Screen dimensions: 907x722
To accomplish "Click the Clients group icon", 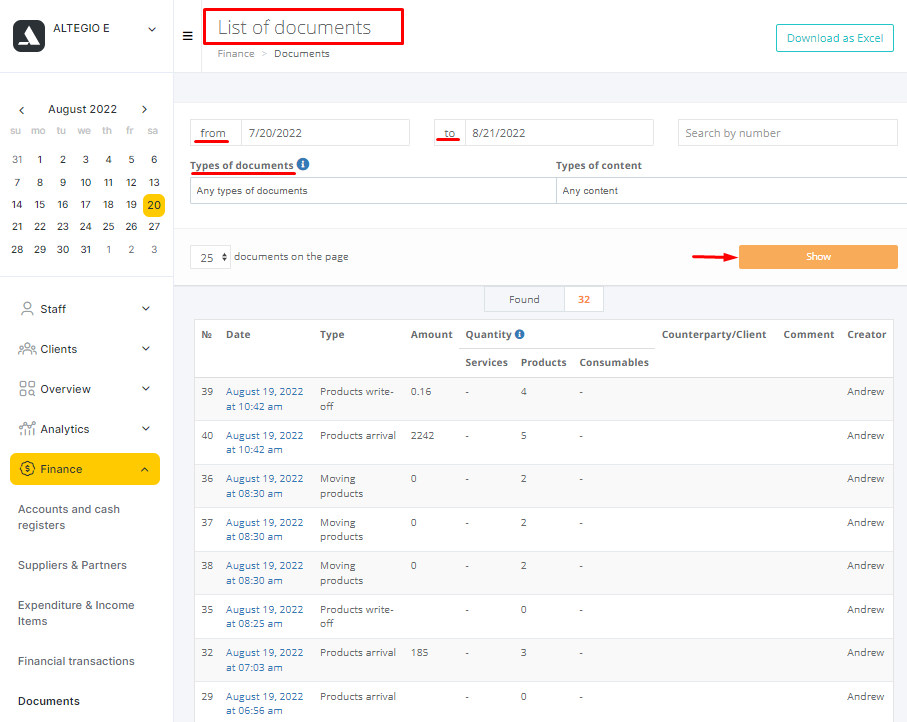I will coord(27,349).
